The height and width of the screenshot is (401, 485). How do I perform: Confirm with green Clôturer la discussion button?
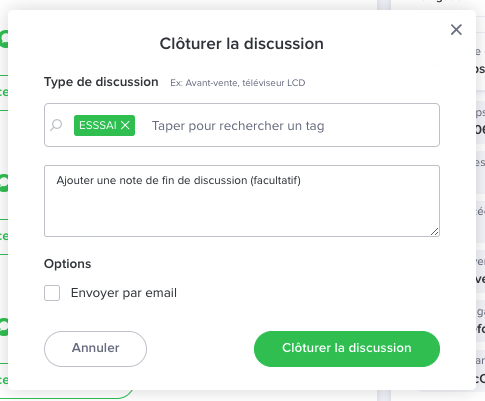point(347,349)
